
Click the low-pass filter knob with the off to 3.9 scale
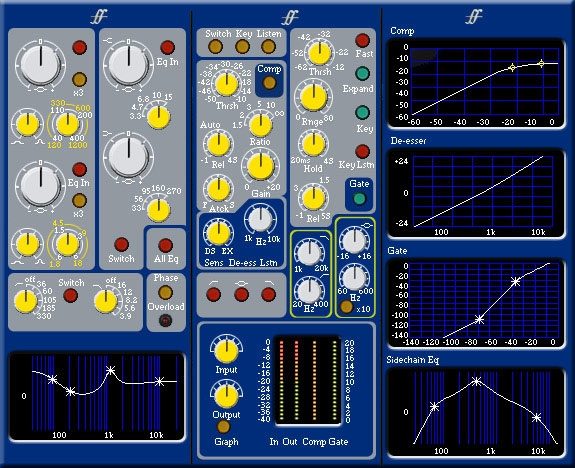click(x=106, y=301)
